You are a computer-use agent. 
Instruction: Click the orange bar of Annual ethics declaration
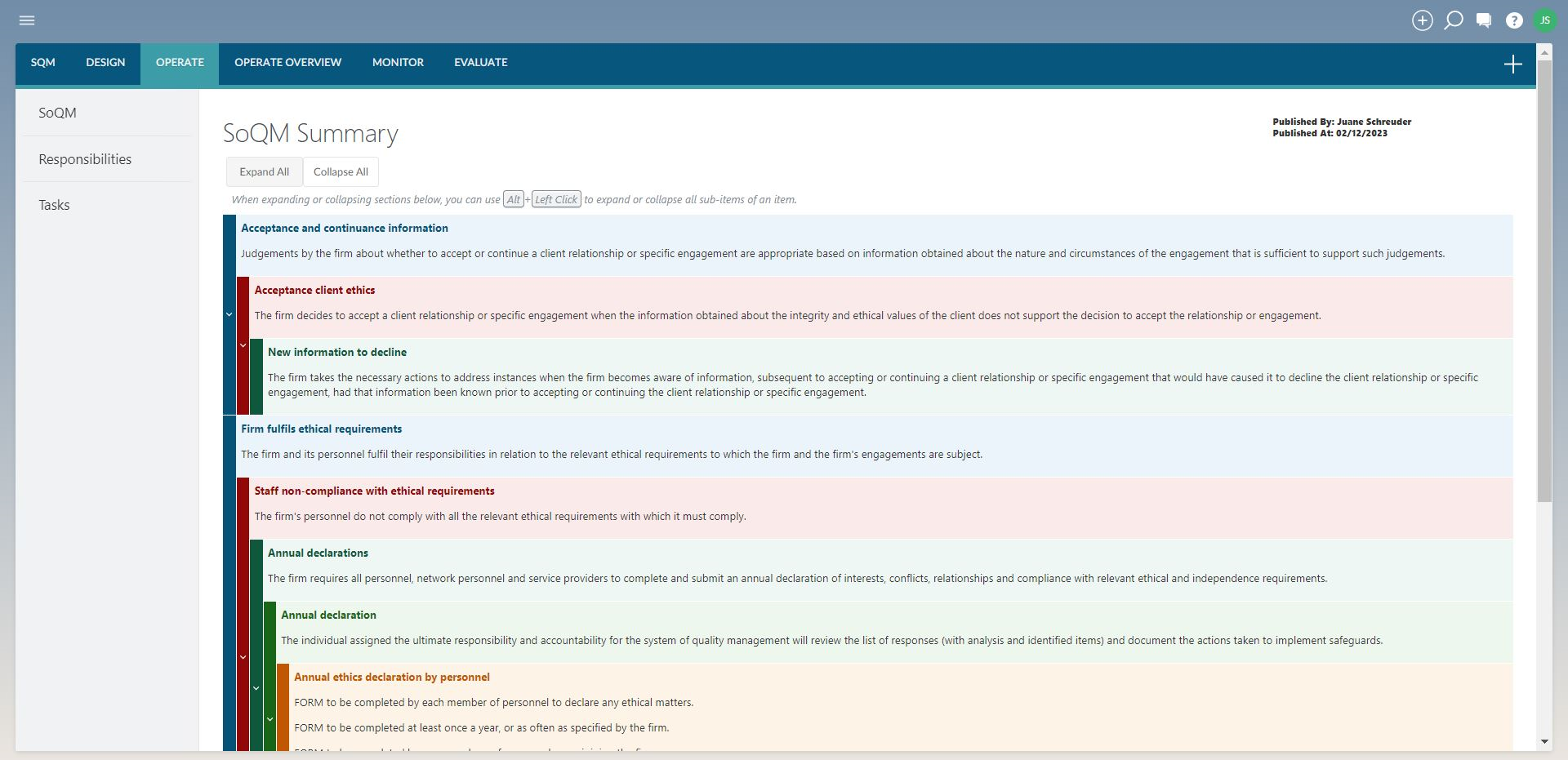coord(283,707)
